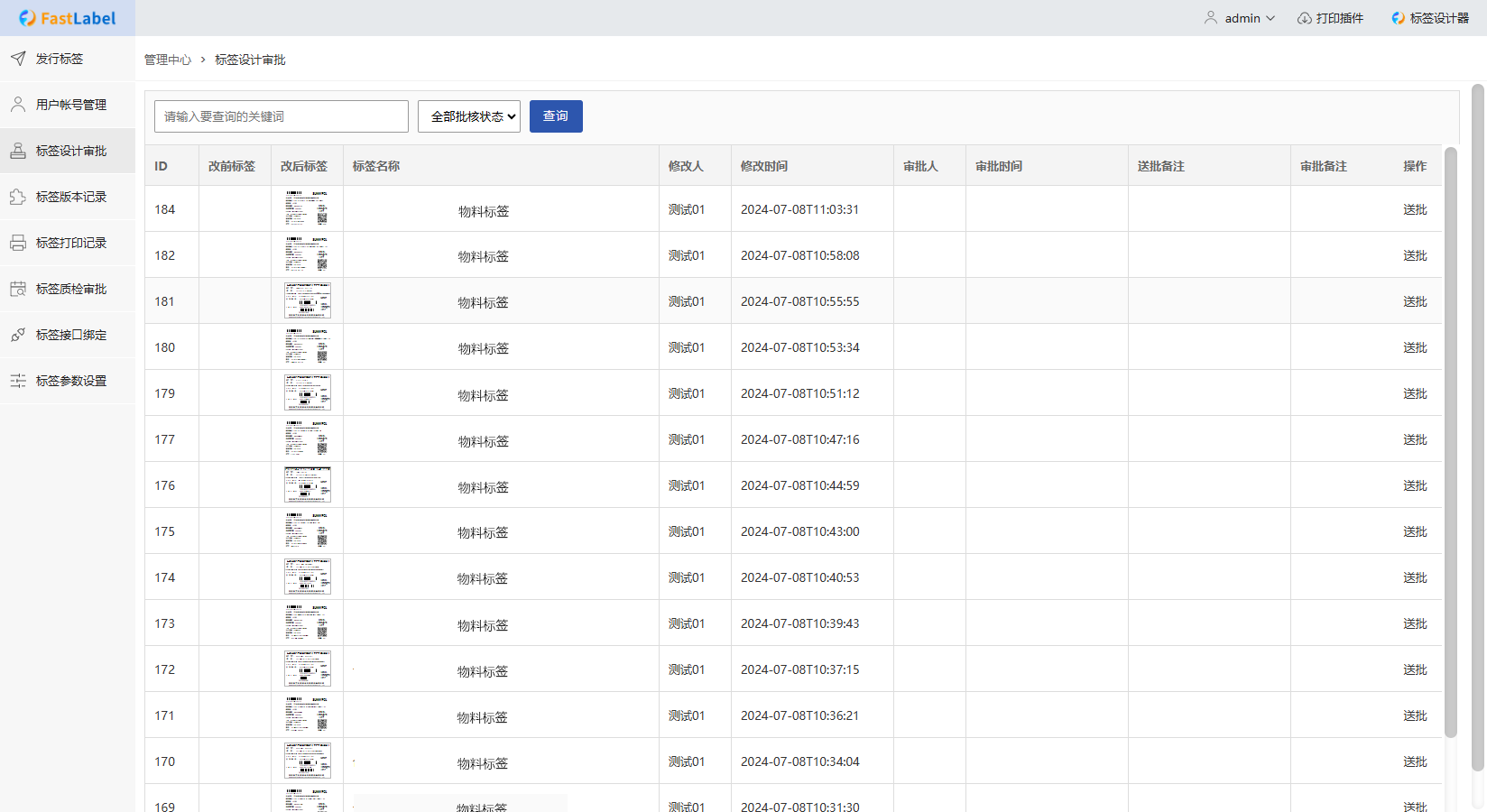Open the 标签版本记录 menu item
The height and width of the screenshot is (812, 1487).
coord(68,197)
